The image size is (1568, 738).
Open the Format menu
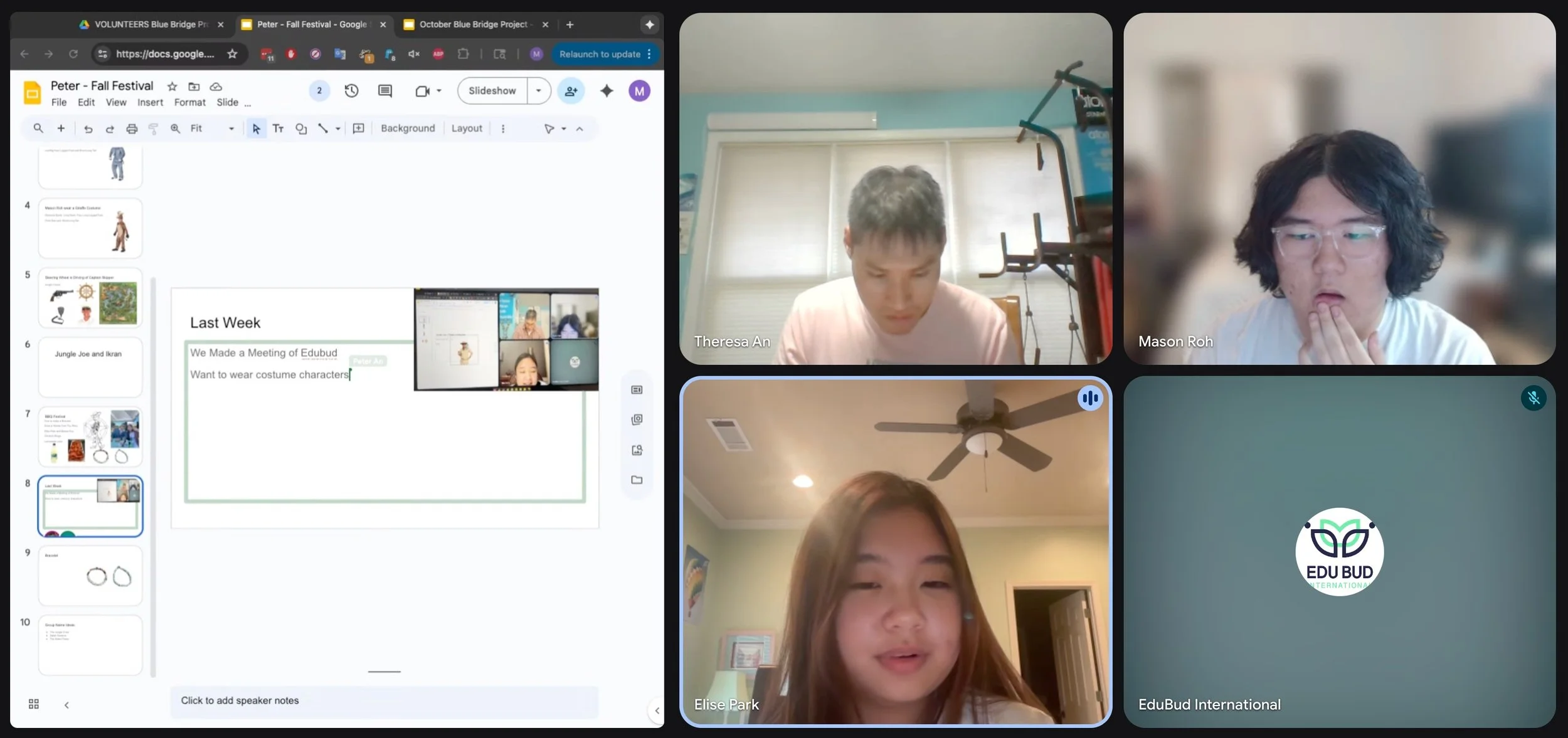coord(189,102)
